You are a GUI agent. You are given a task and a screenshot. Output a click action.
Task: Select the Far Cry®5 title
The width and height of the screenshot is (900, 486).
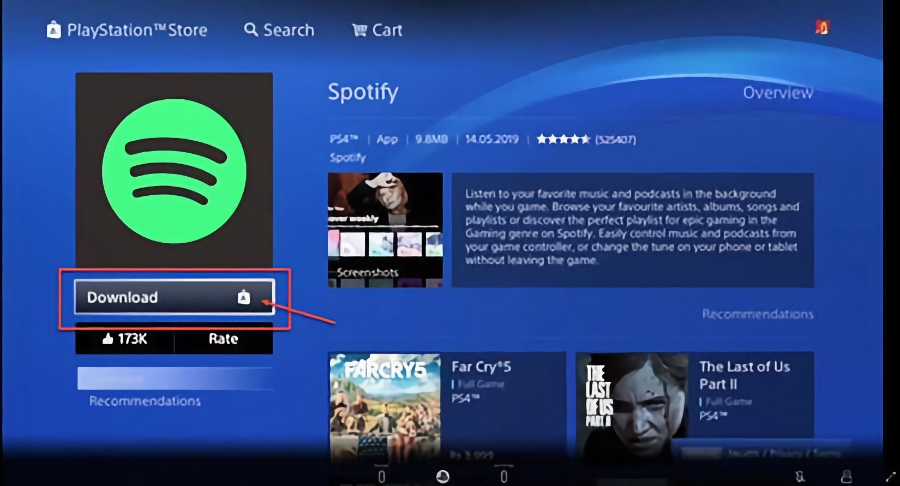(481, 367)
